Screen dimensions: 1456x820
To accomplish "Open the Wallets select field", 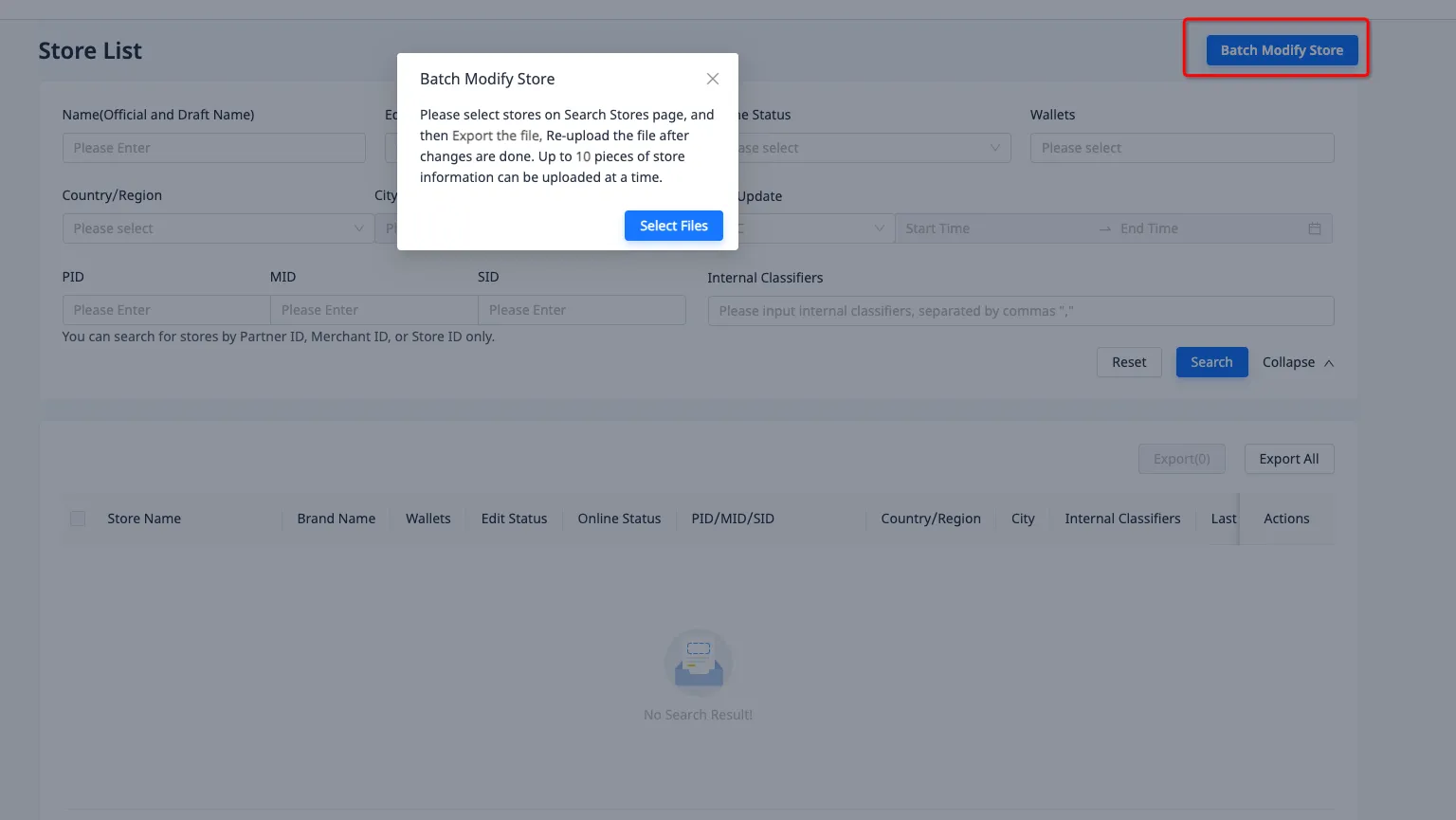I will point(1181,148).
